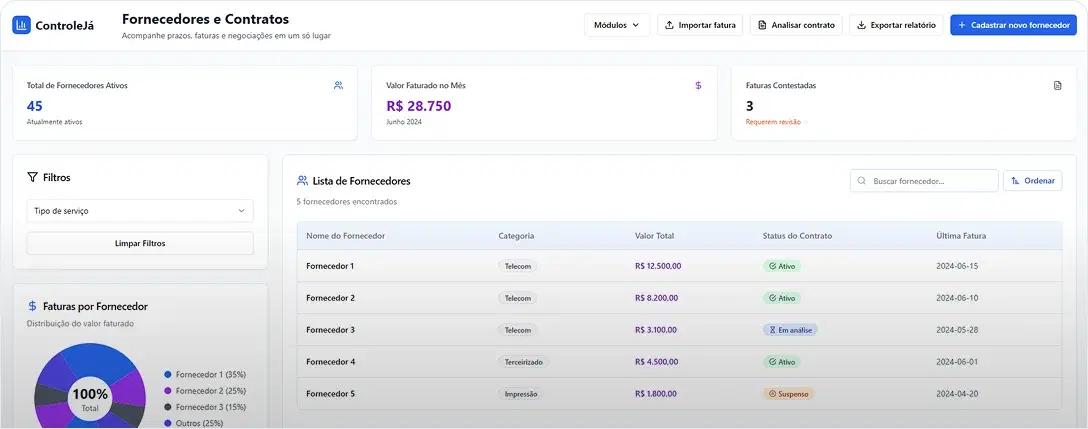
Task: Click the funnel icon beside Filtros
Action: click(32, 177)
